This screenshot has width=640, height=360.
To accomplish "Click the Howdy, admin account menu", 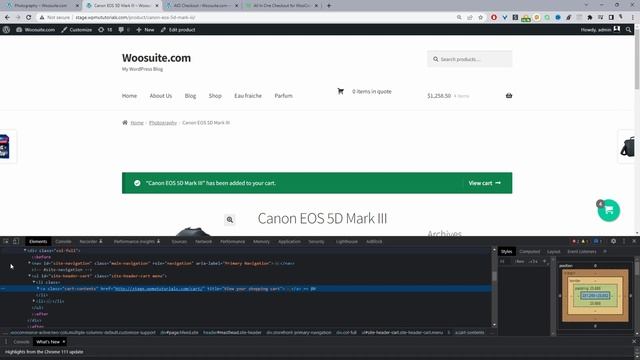I will point(600,29).
